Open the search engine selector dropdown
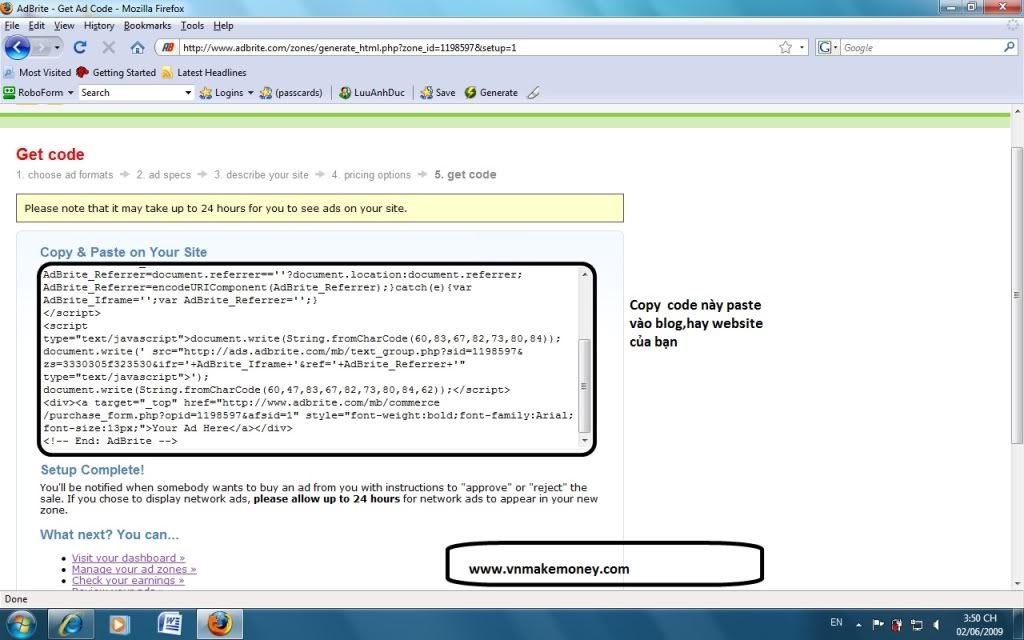Viewport: 1024px width, 640px height. pyautogui.click(x=835, y=48)
